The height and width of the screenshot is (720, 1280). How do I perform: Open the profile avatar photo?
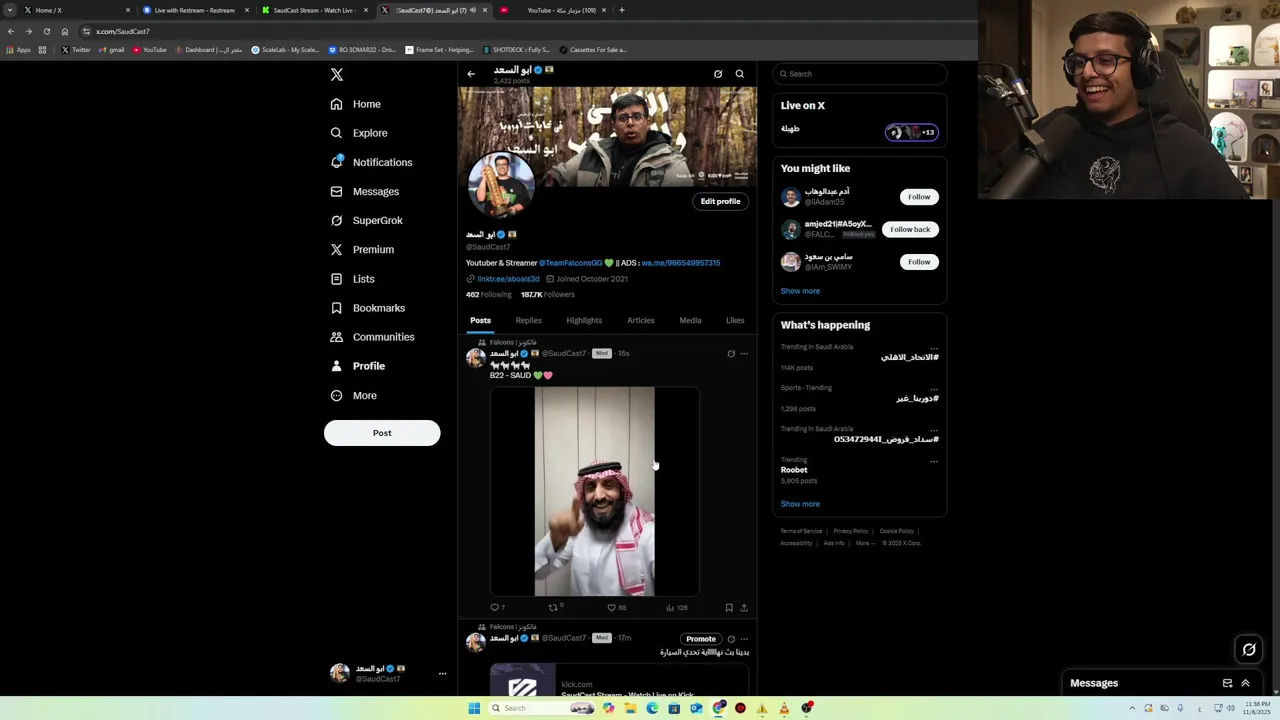501,184
